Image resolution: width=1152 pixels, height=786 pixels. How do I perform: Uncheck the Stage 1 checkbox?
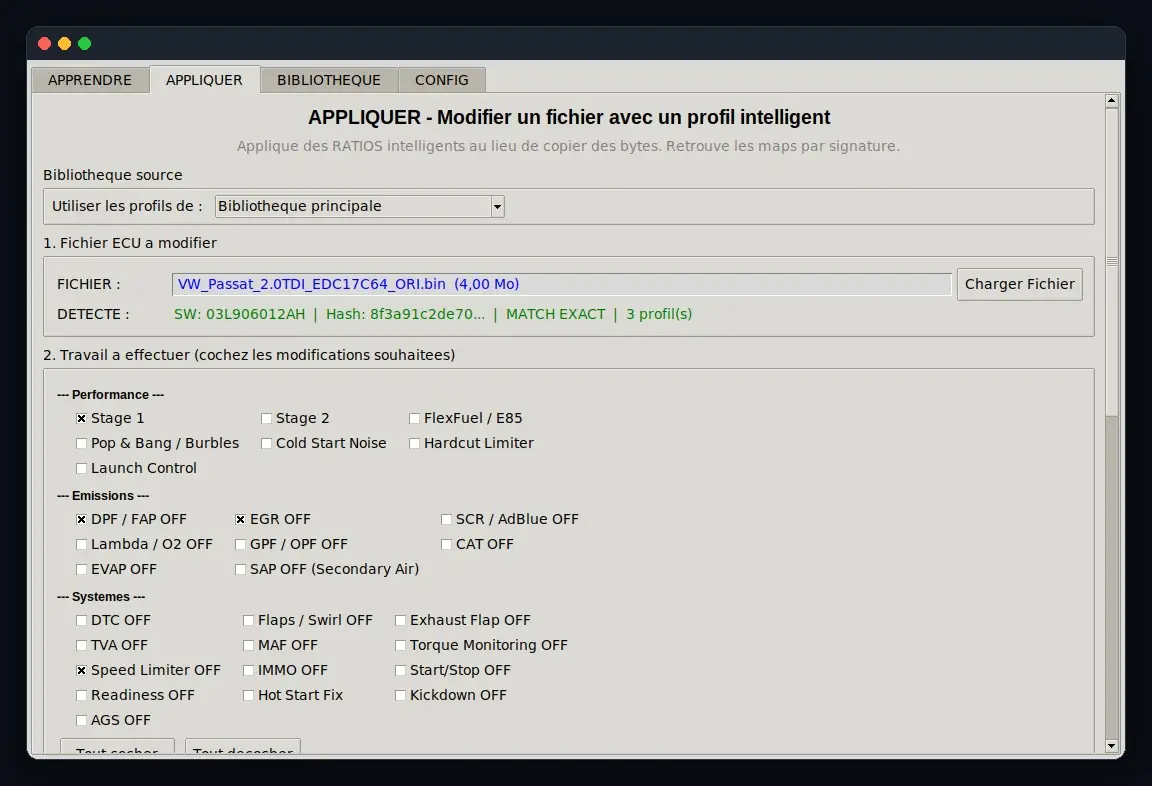point(82,418)
